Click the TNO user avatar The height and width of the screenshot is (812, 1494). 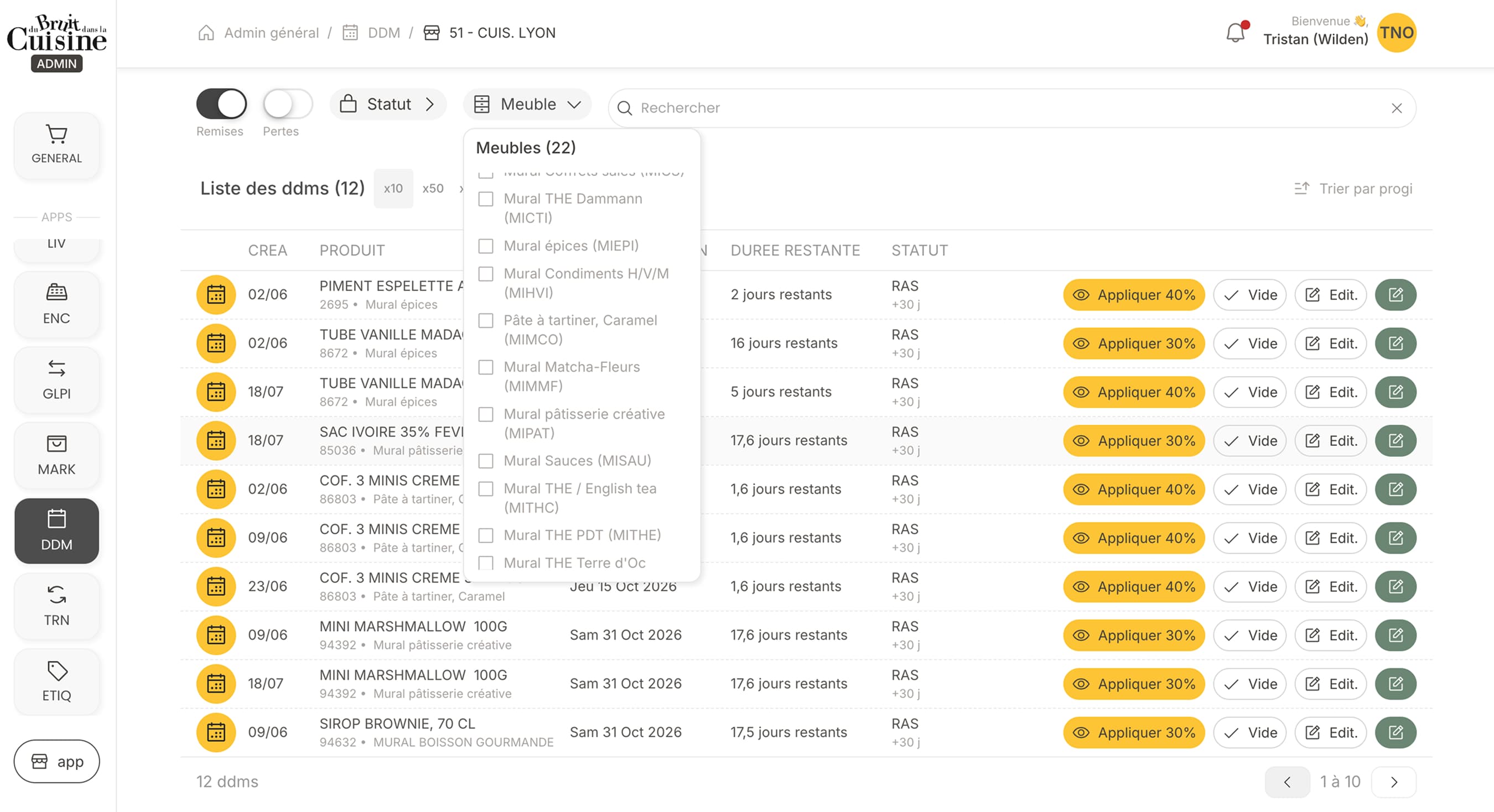1396,33
